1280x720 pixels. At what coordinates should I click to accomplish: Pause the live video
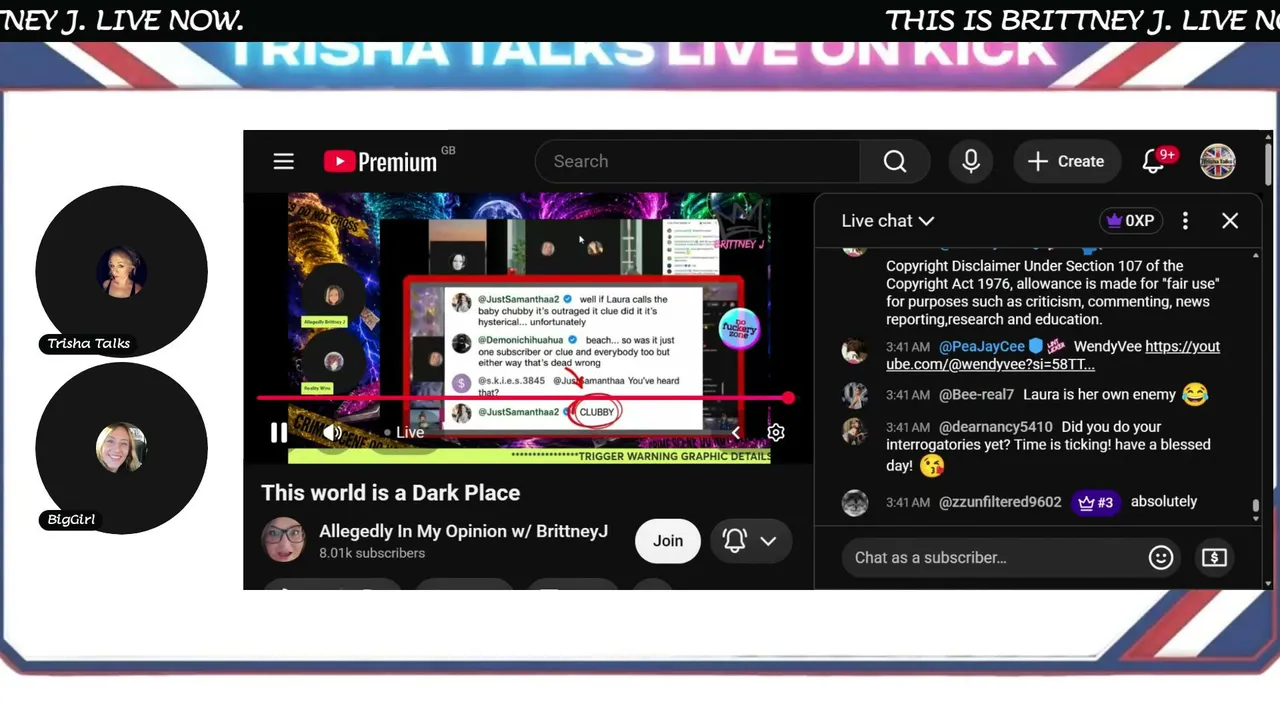point(279,432)
